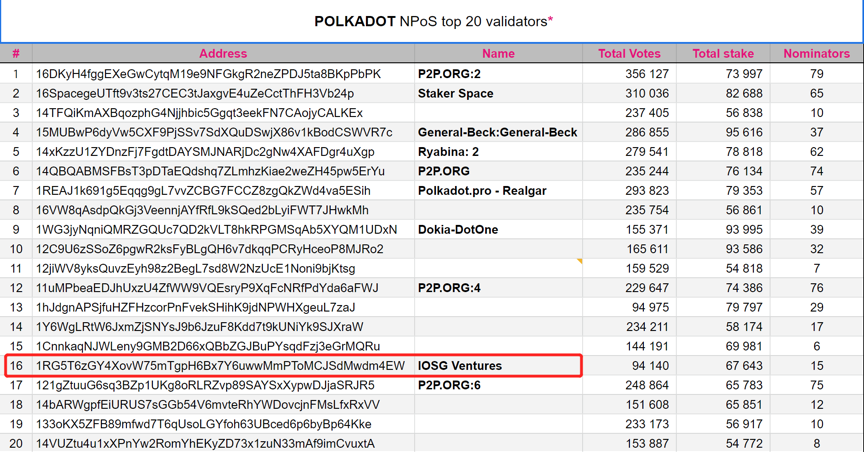Screen dimensions: 864x452
Task: Click the total stake value 65 851
Action: coord(744,405)
